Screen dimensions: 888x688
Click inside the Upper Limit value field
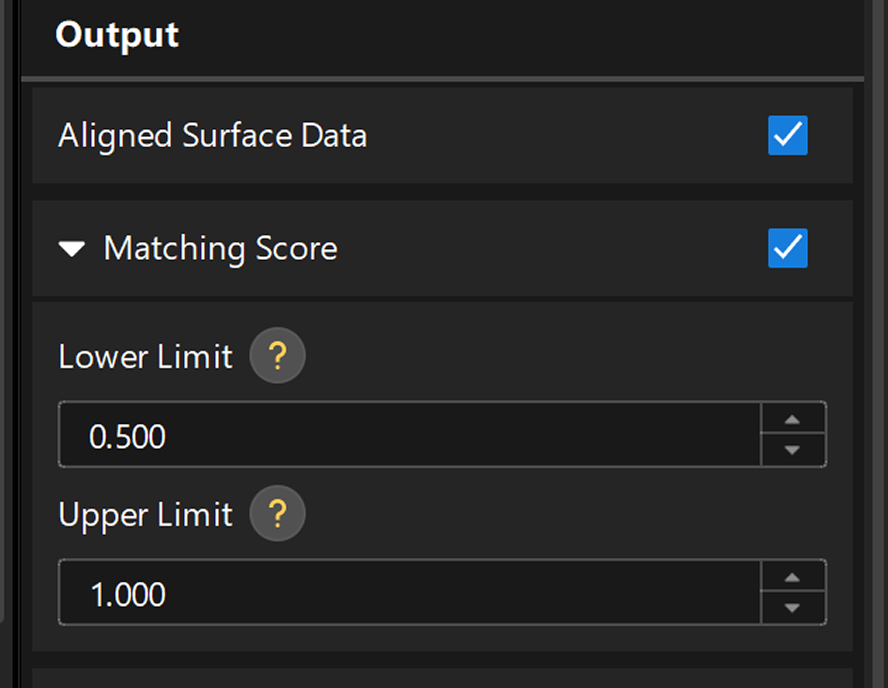(x=400, y=593)
